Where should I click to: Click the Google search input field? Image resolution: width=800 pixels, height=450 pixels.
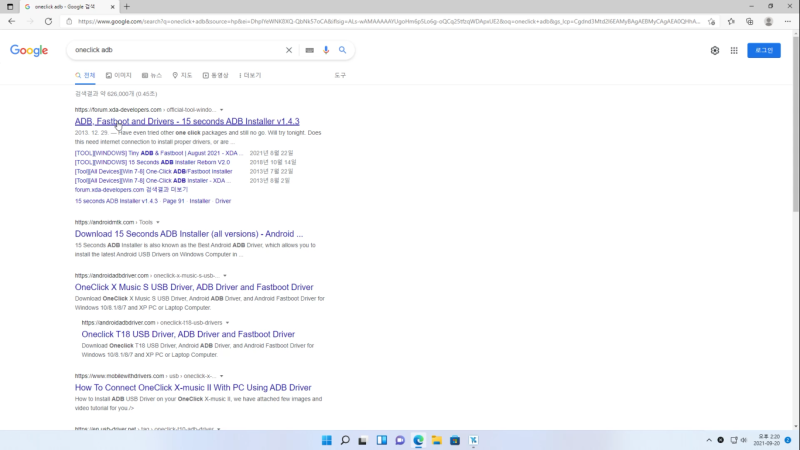pos(177,50)
